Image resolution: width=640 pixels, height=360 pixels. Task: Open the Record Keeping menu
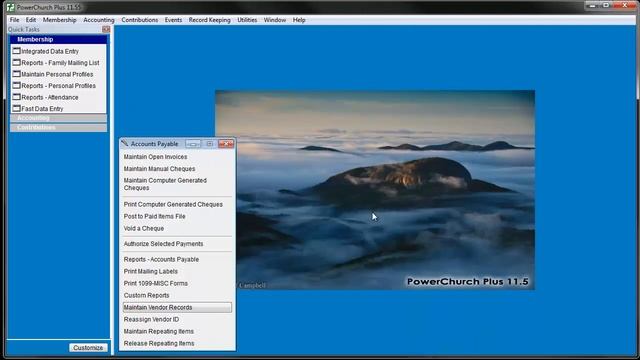point(209,20)
